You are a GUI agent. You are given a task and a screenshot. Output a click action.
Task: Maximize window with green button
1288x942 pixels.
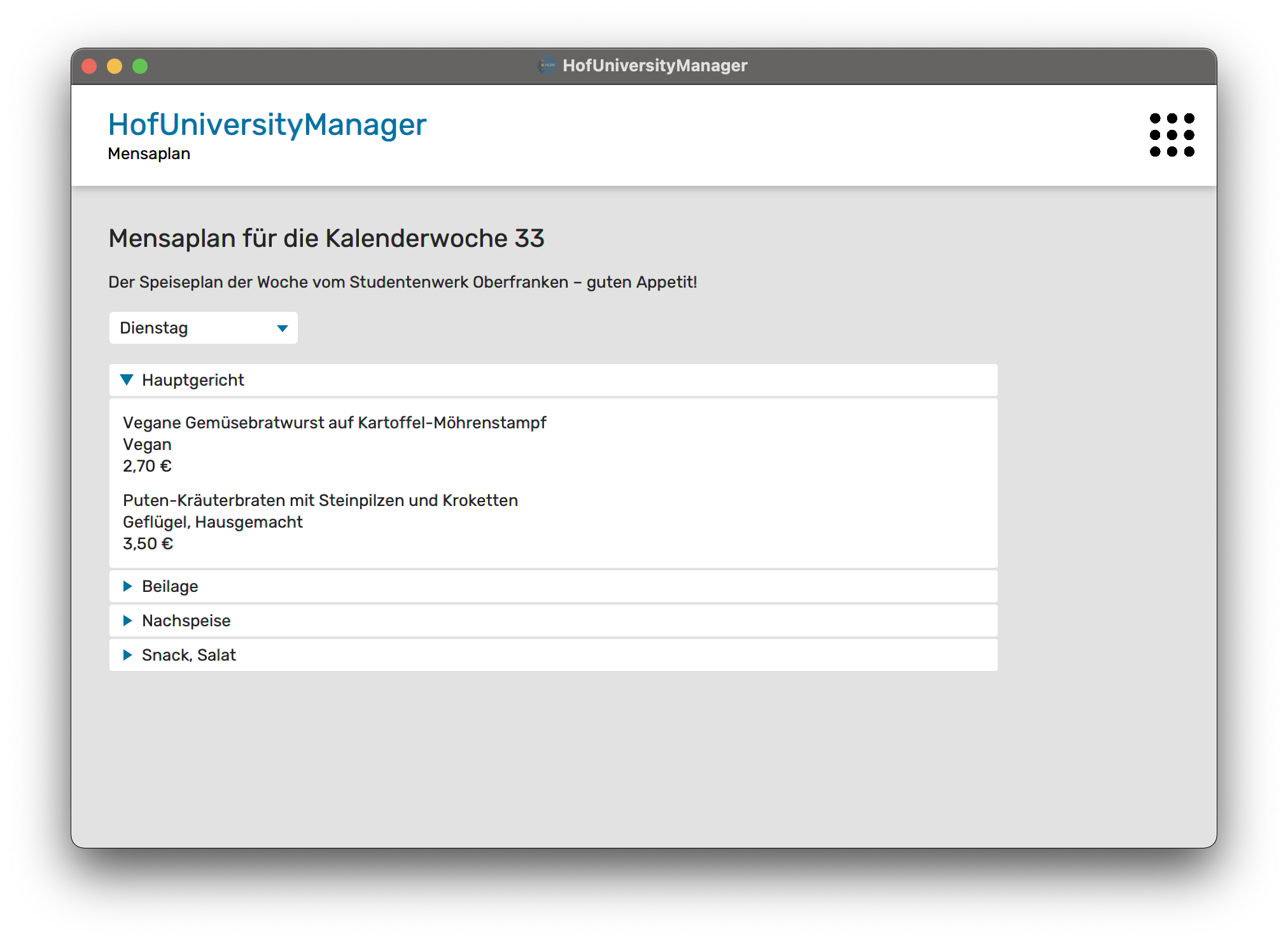click(140, 66)
